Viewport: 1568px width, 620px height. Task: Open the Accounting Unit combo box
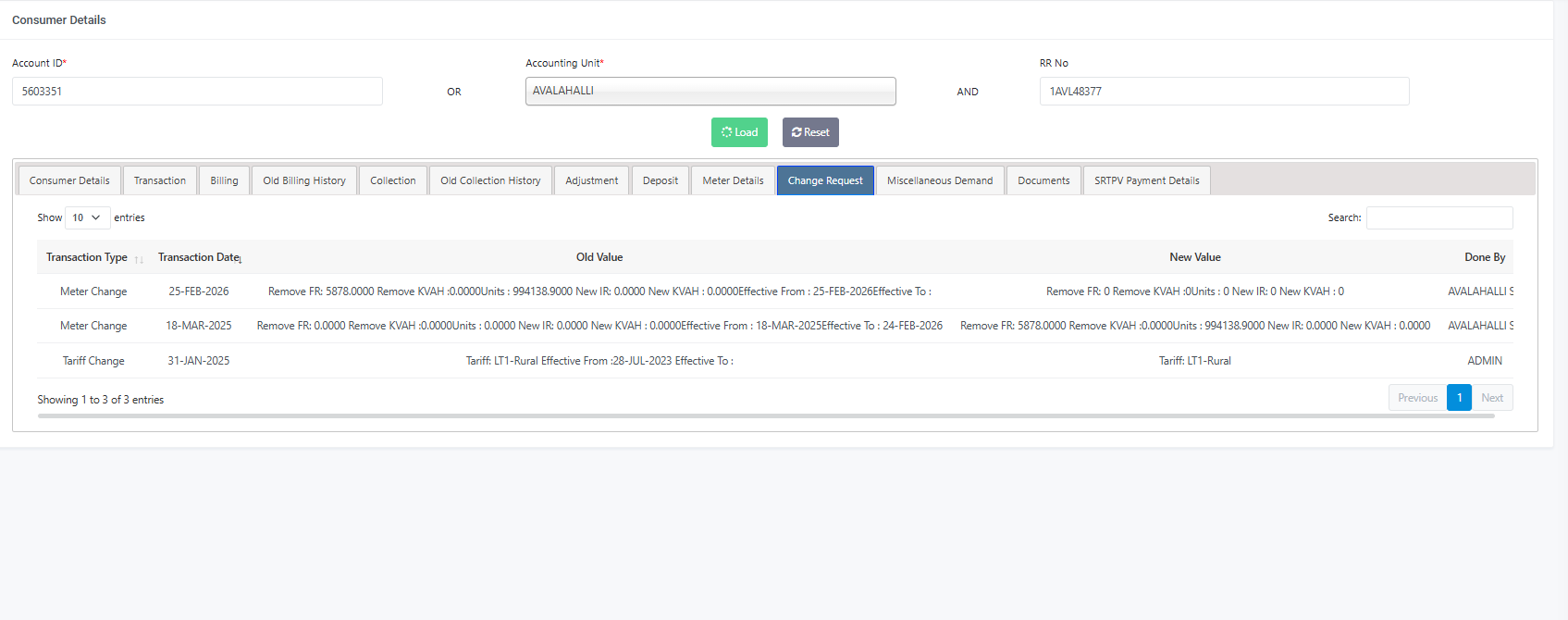pos(710,91)
